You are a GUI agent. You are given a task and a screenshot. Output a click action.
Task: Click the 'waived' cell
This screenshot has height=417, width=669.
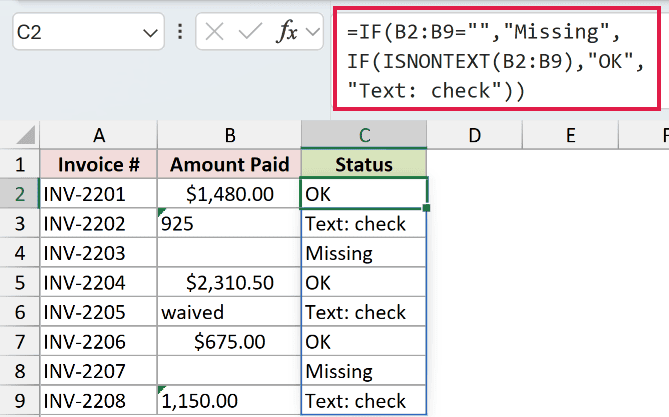(230, 312)
